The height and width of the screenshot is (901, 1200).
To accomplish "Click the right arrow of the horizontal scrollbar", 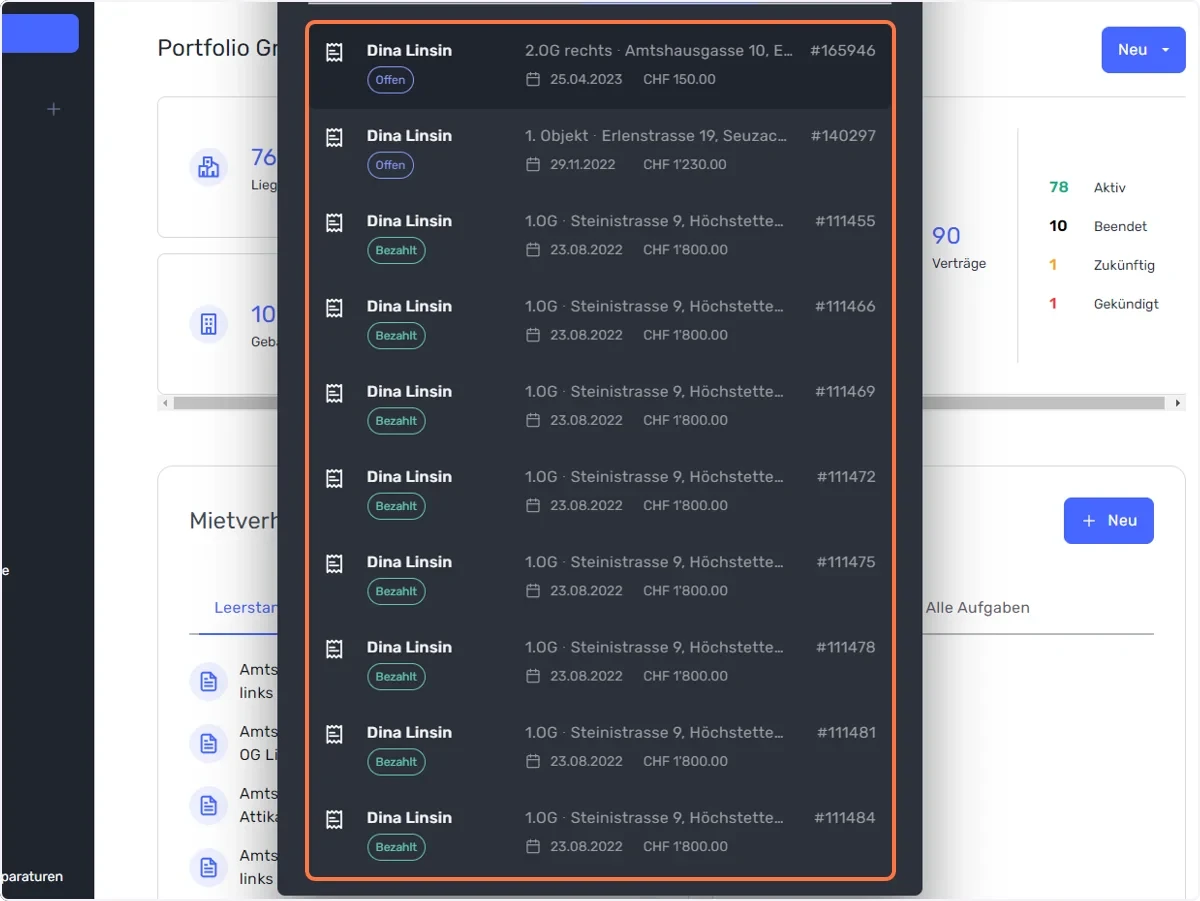I will click(1178, 403).
